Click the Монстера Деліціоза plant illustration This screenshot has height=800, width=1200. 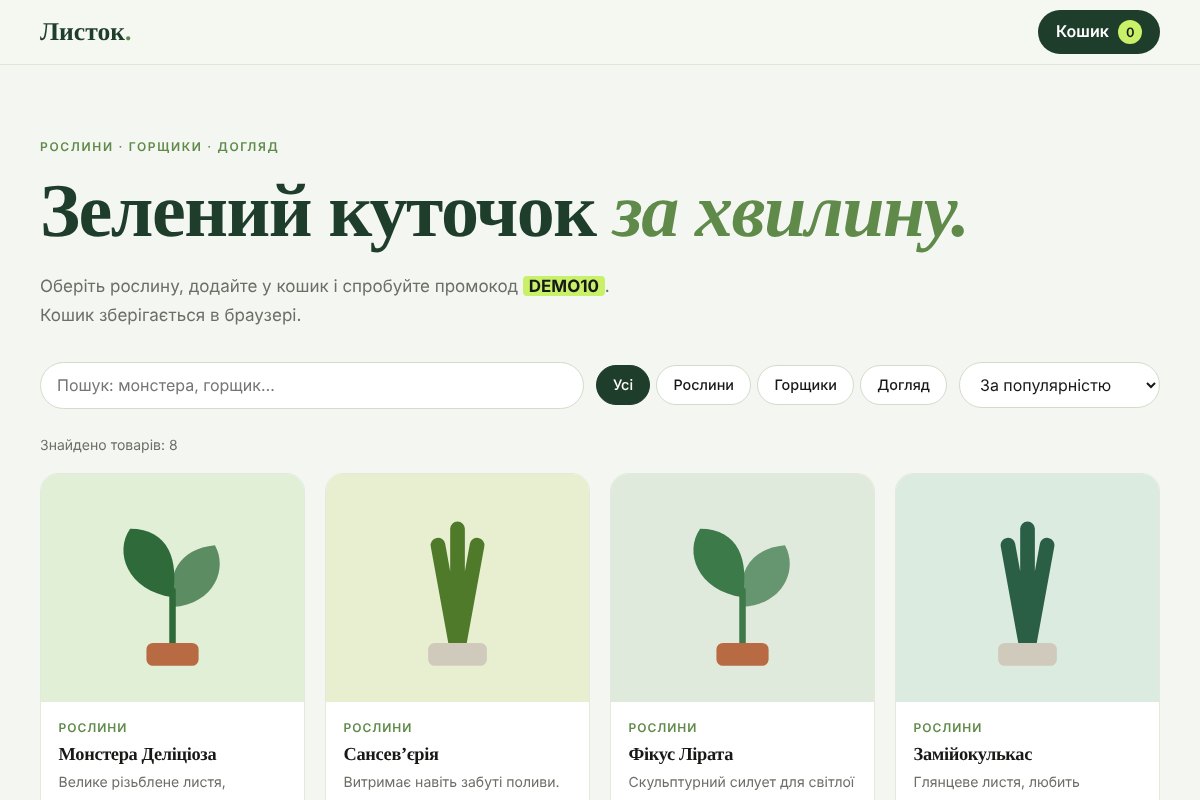tap(172, 588)
